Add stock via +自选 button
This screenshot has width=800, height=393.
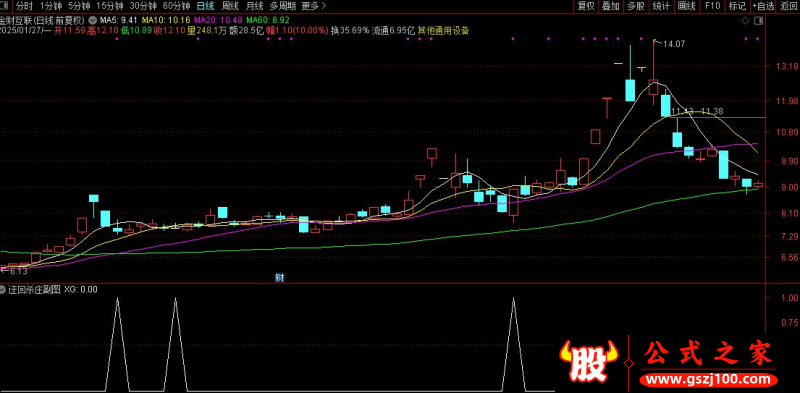(x=763, y=6)
